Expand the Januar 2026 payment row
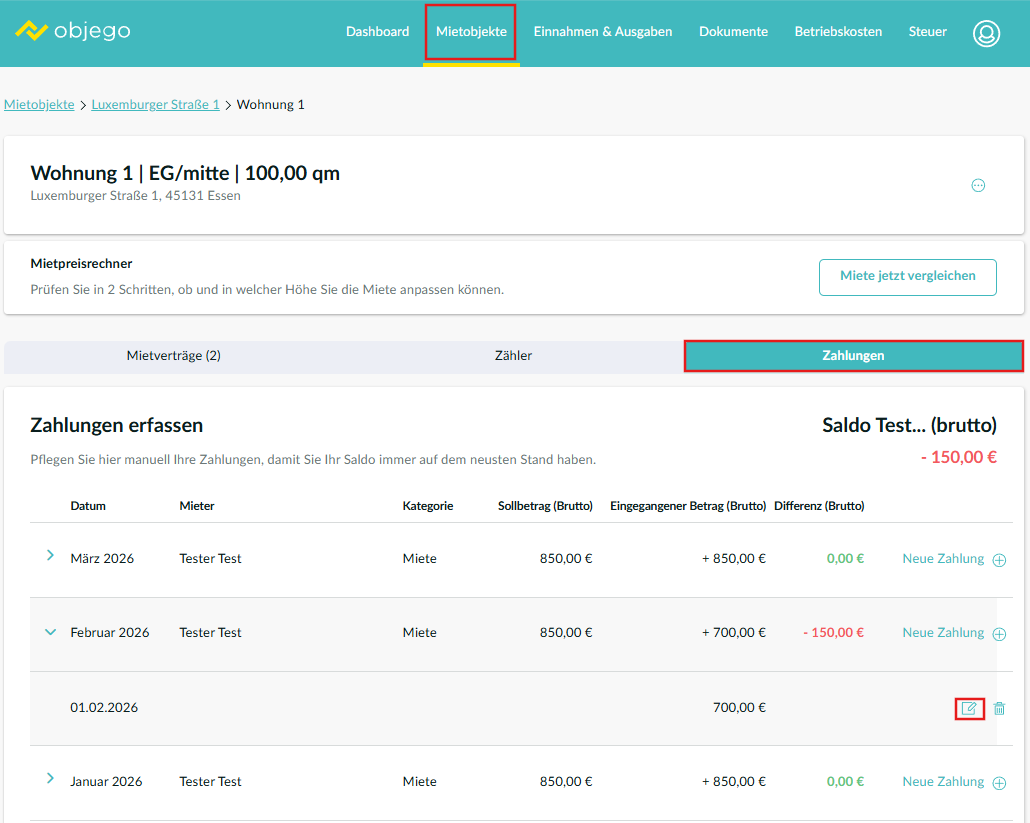The height and width of the screenshot is (823, 1030). (x=50, y=779)
